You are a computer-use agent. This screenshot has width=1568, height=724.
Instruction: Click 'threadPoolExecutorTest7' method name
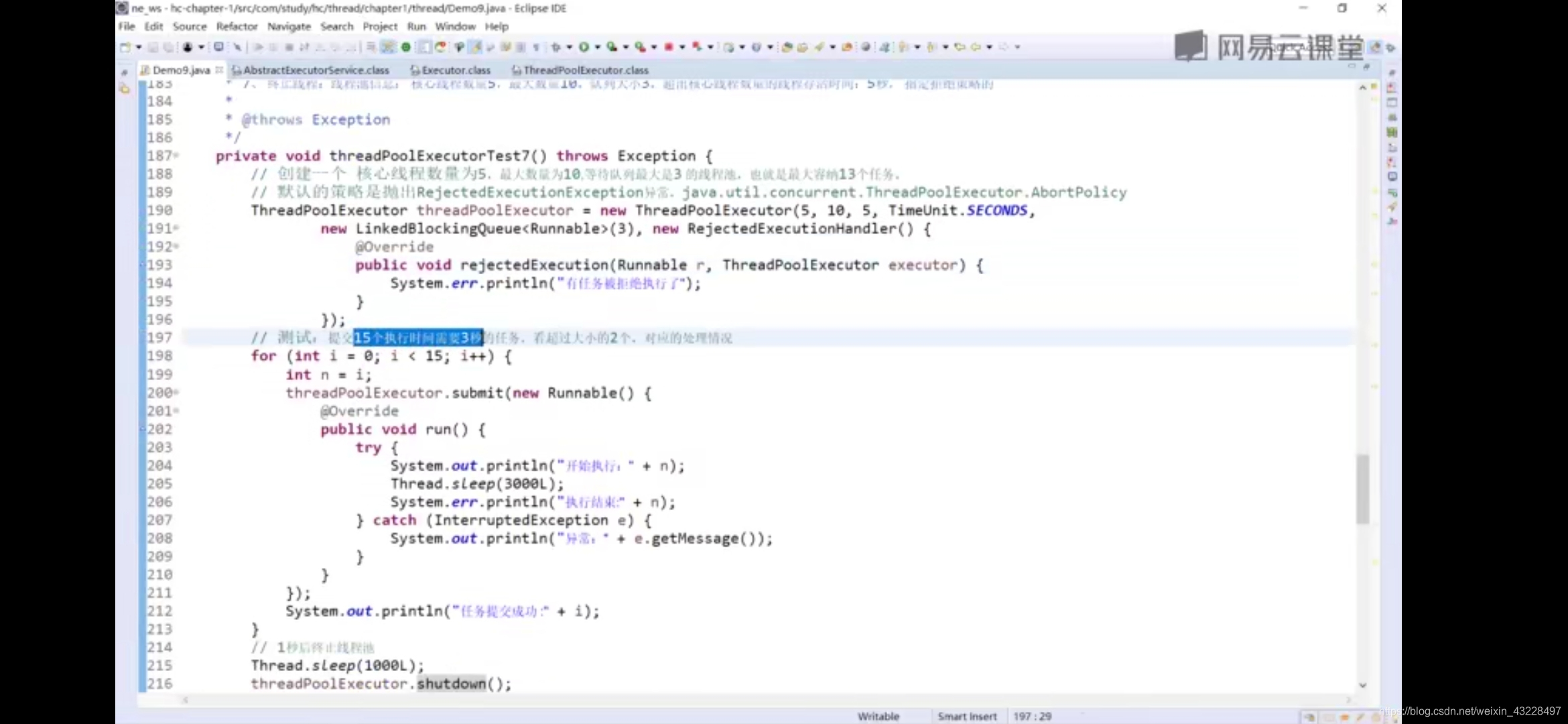coord(429,156)
